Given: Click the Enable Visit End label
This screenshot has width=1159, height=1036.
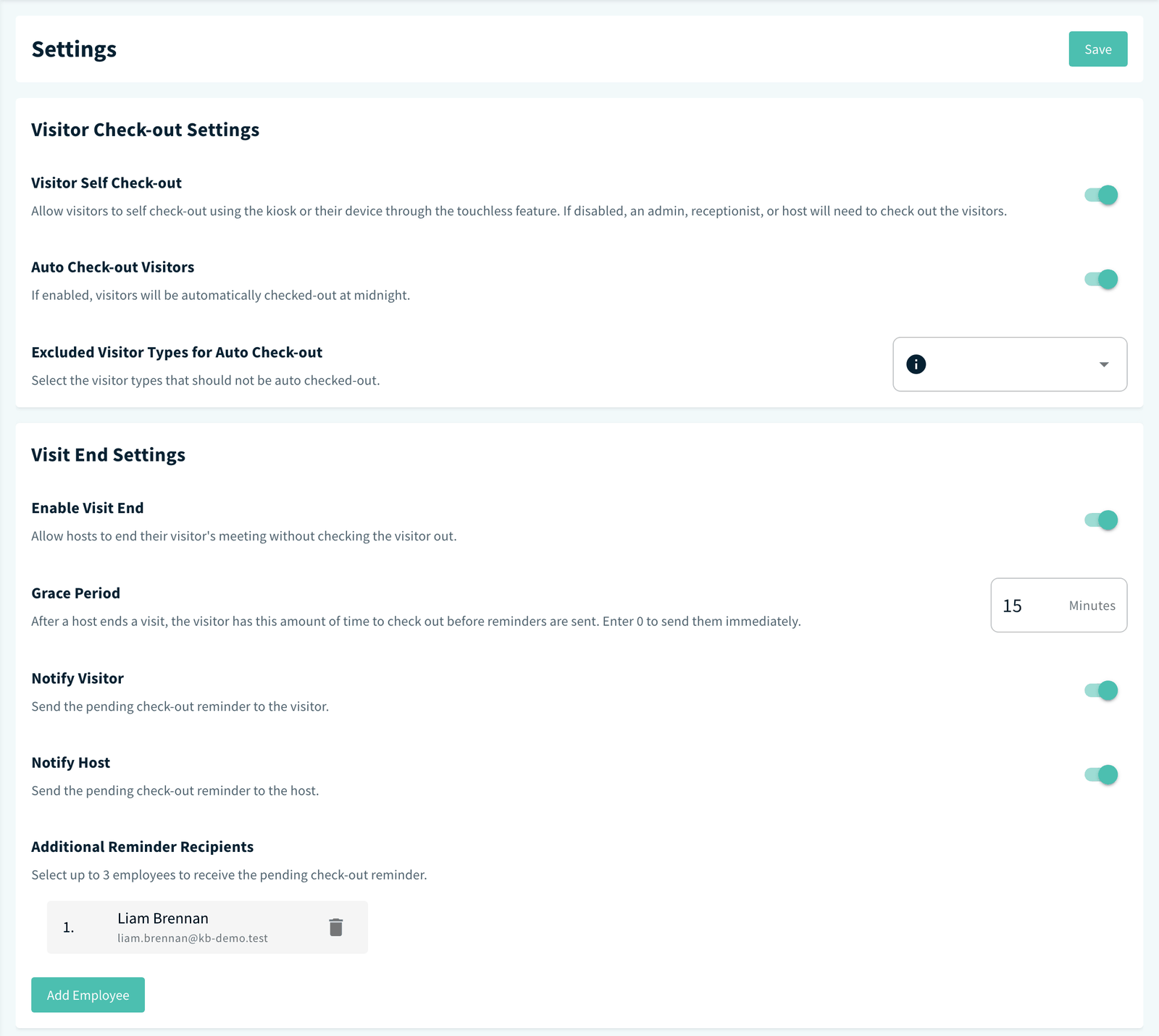Looking at the screenshot, I should point(88,509).
